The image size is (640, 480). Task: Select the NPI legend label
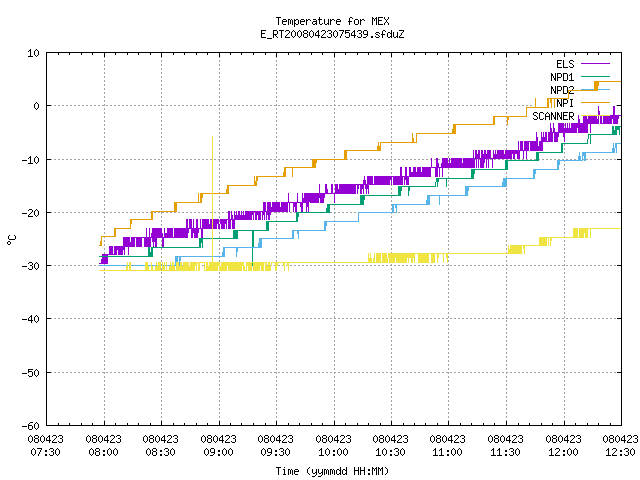(x=565, y=103)
